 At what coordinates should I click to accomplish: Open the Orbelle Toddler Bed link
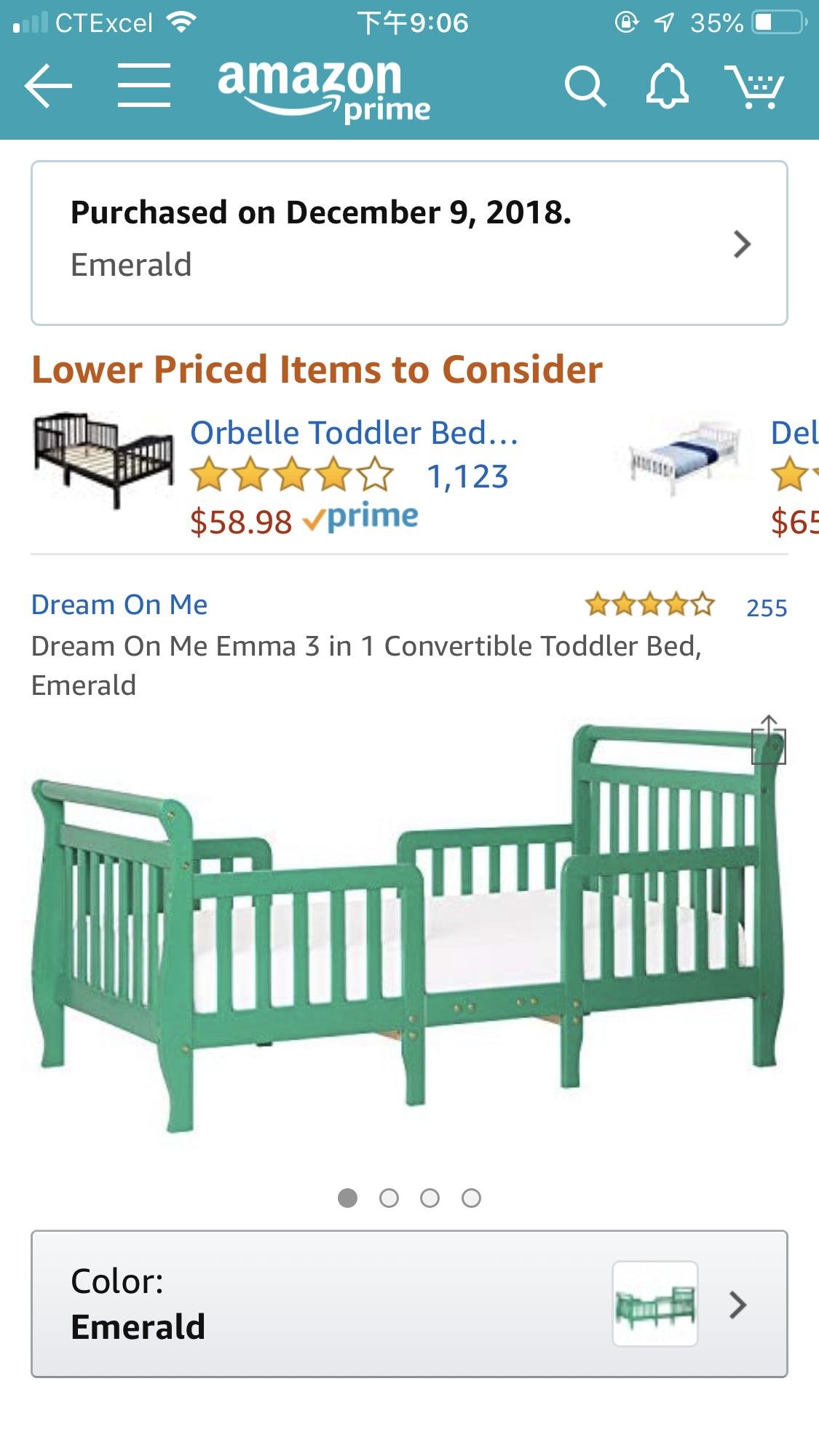pos(354,433)
